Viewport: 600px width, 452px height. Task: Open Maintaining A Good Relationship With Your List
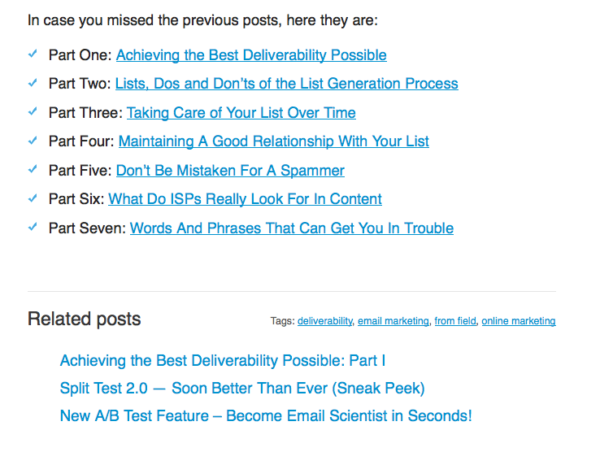pyautogui.click(x=274, y=141)
